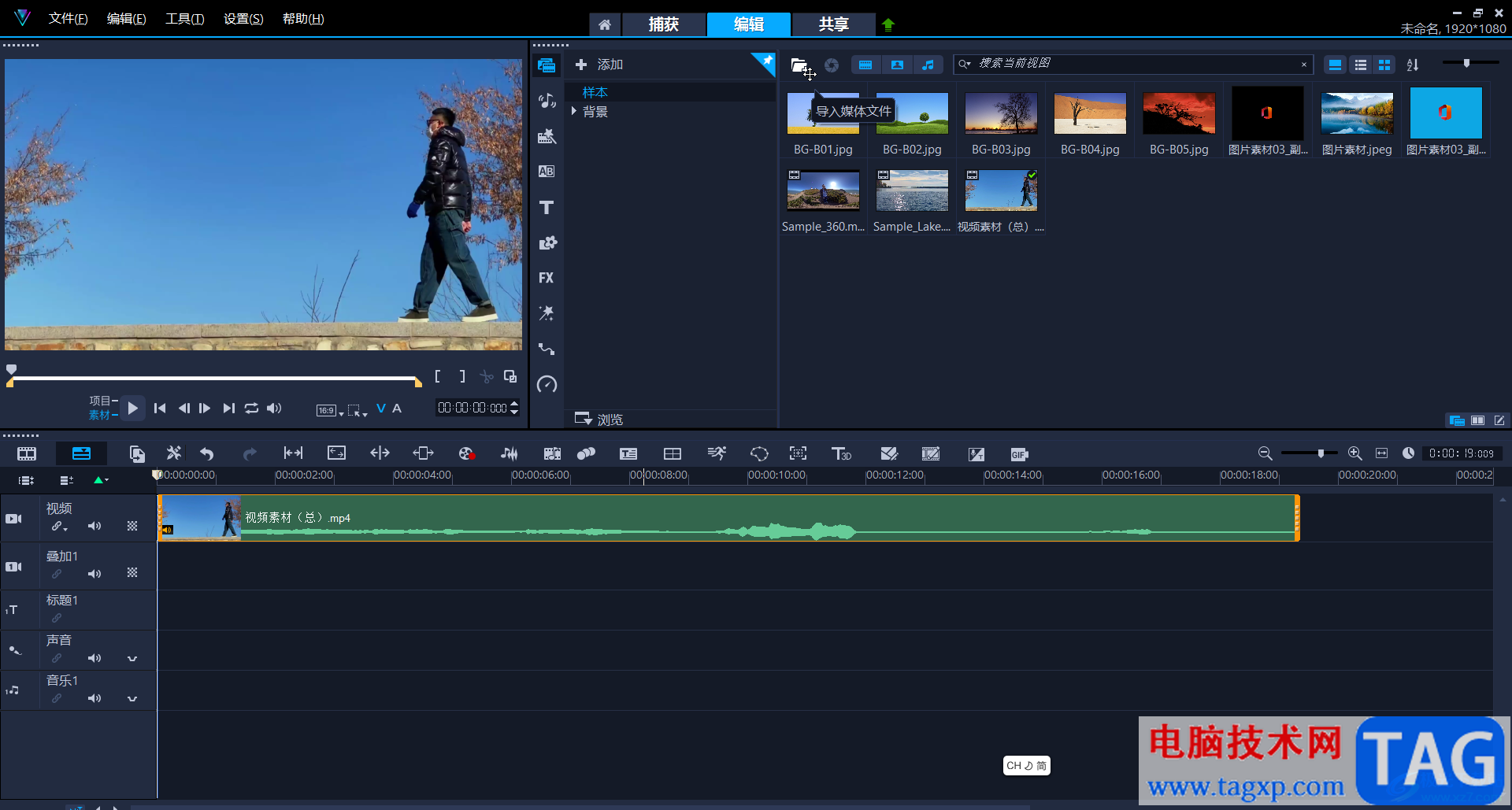Jump to the start of the clip

click(x=160, y=408)
